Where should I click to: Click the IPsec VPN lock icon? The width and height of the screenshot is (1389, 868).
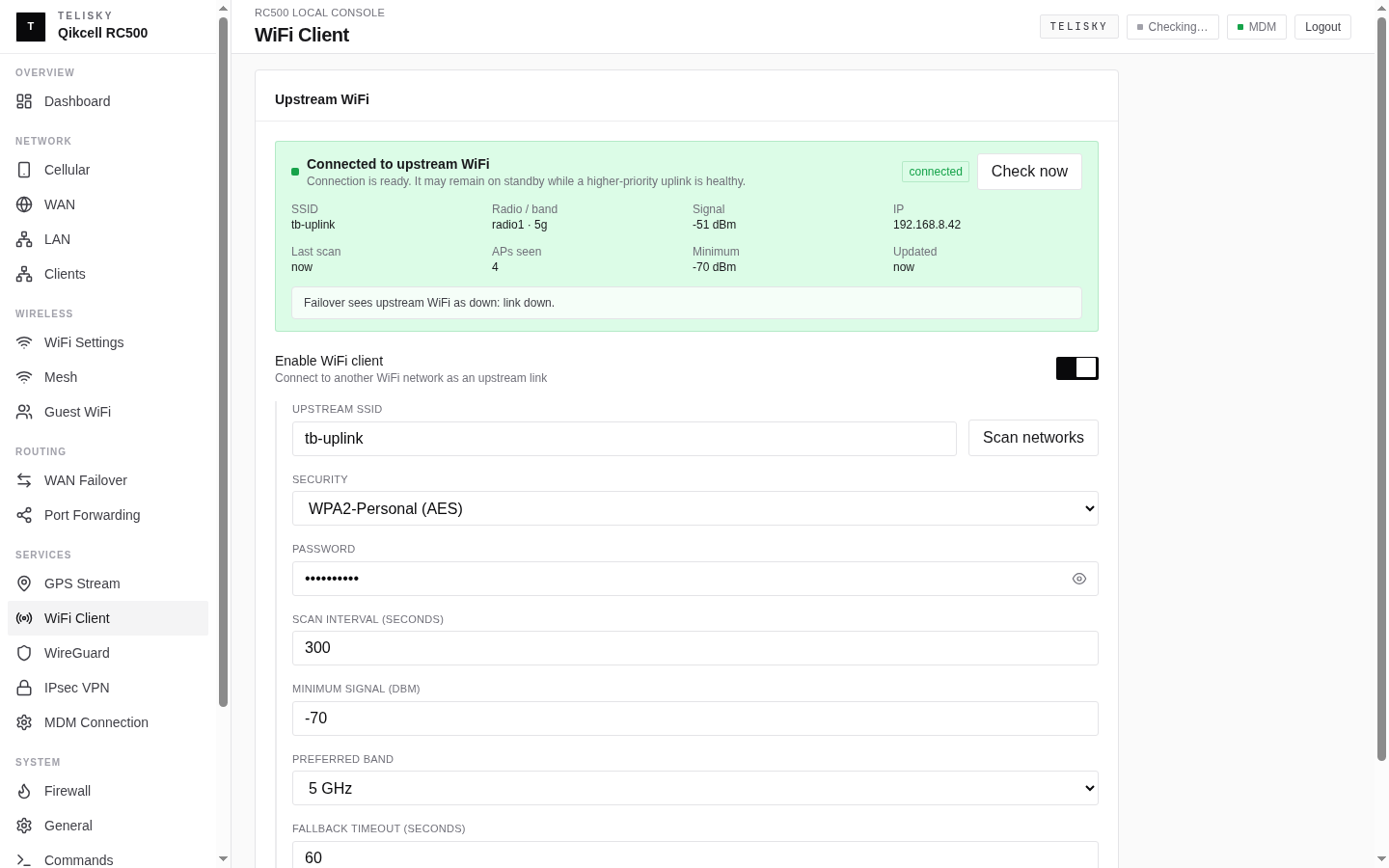[24, 688]
